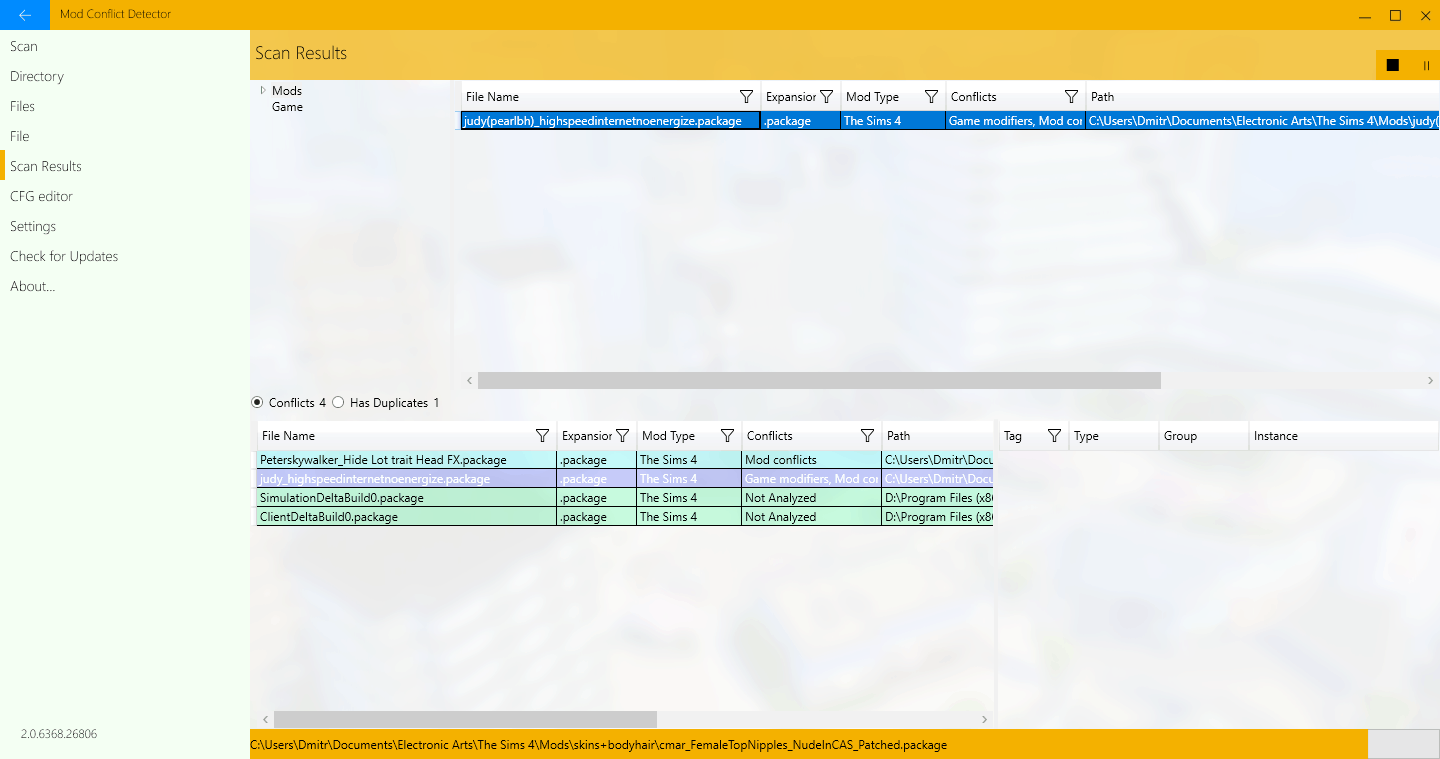1440x759 pixels.
Task: Click the back arrow in title bar
Action: [x=24, y=15]
